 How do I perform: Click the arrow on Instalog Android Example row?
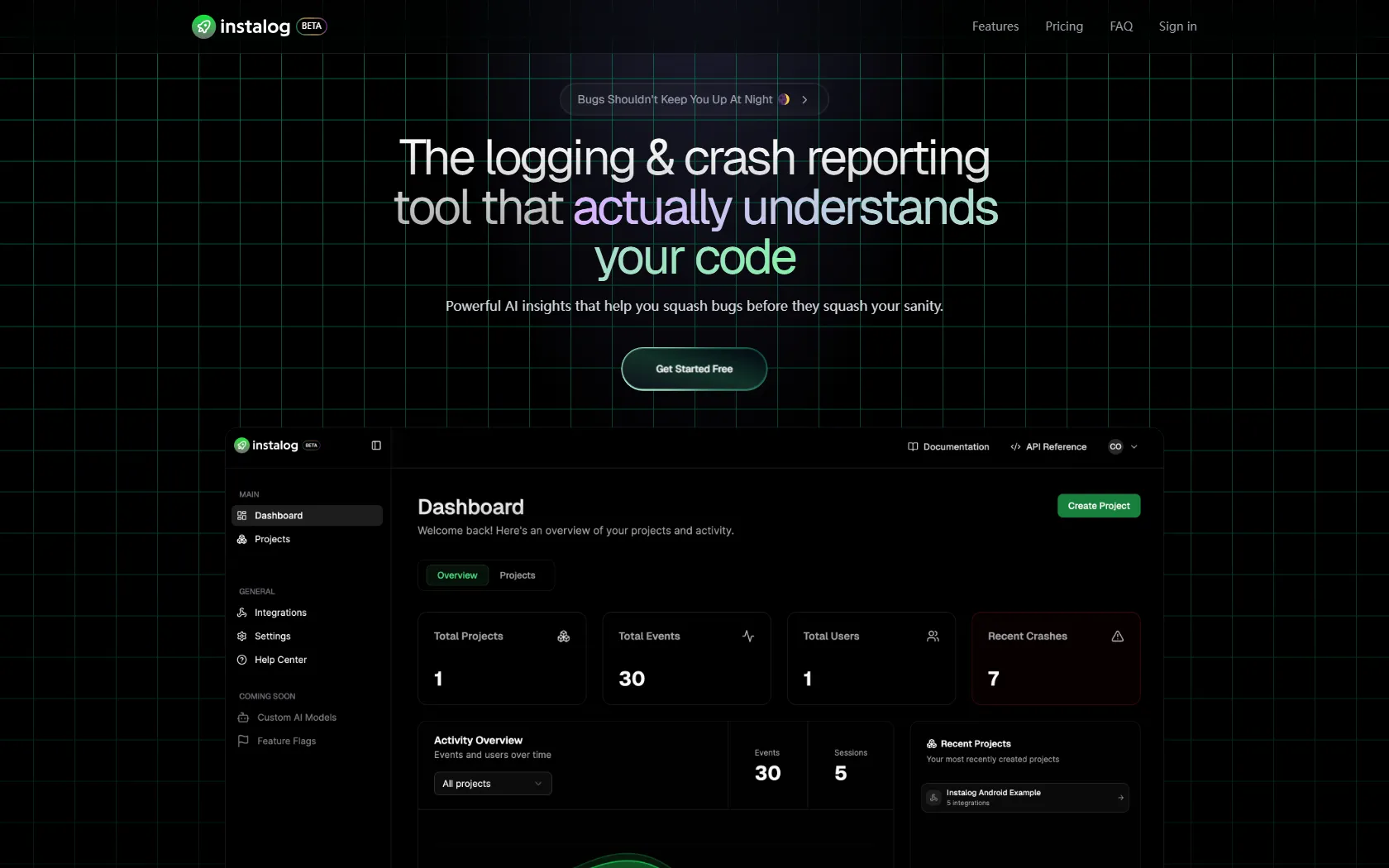(1120, 798)
